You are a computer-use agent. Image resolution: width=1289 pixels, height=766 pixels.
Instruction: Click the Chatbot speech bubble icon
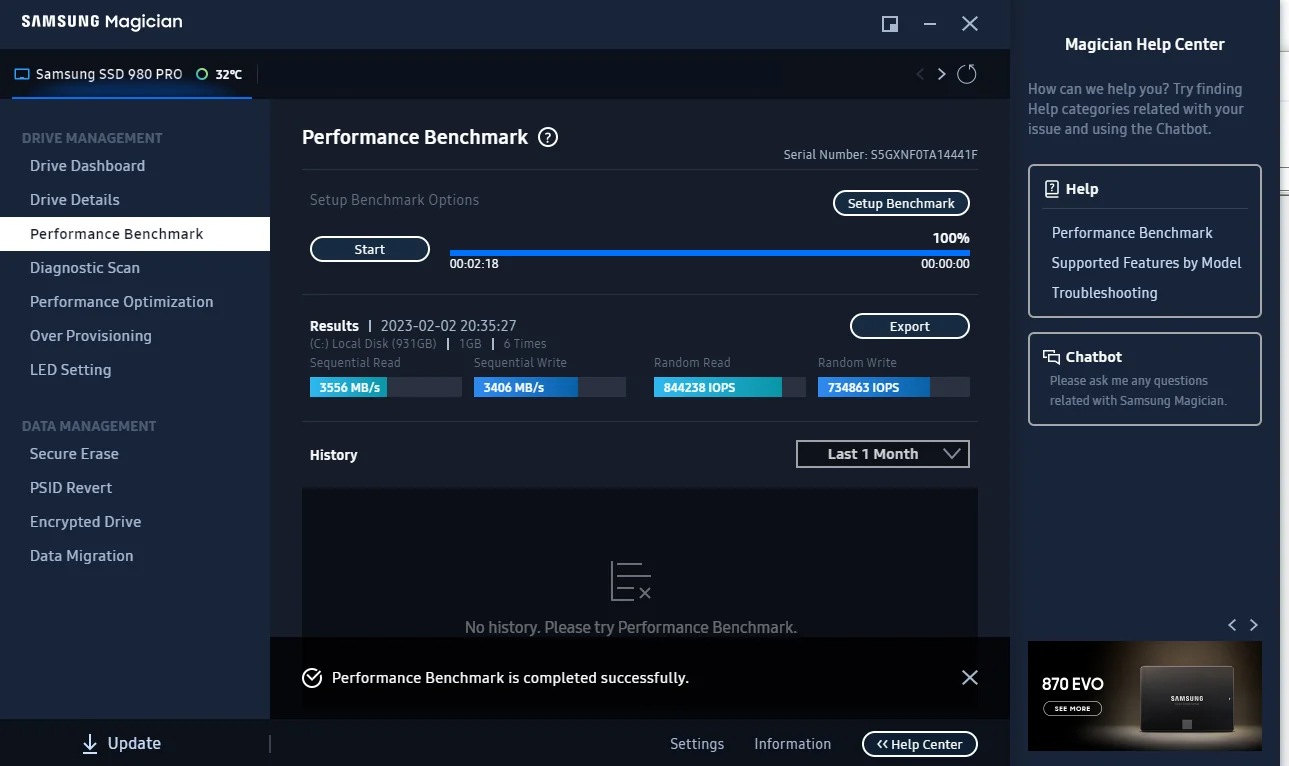point(1052,357)
